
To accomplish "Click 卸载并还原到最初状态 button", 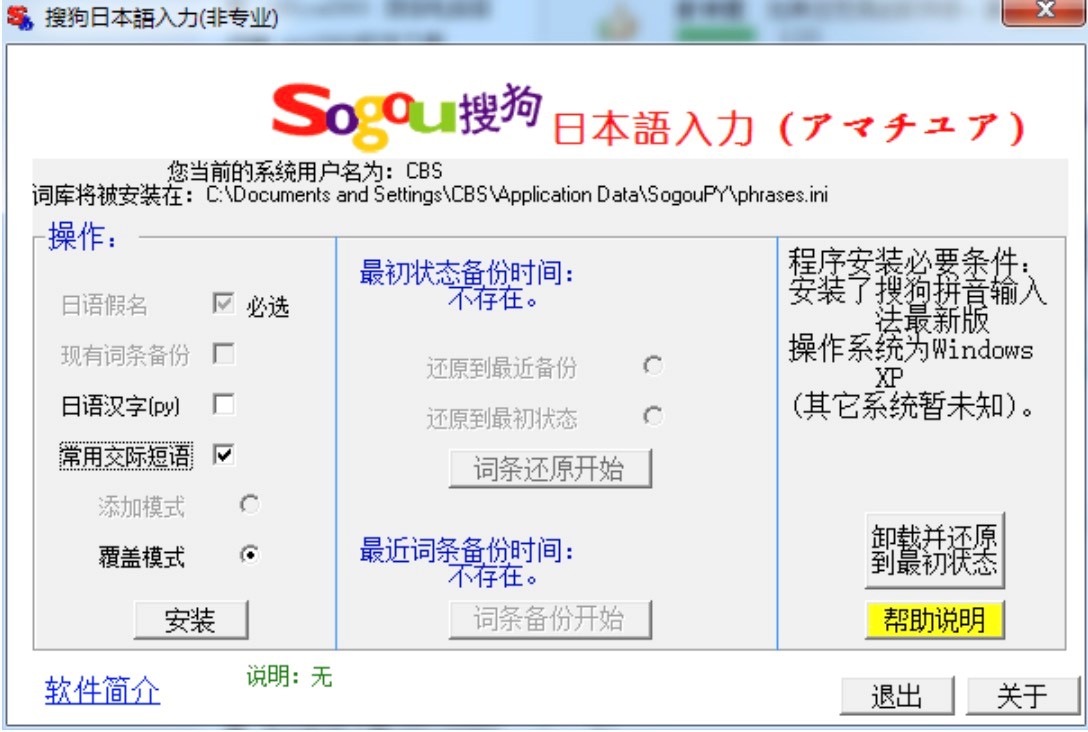I will (x=934, y=549).
